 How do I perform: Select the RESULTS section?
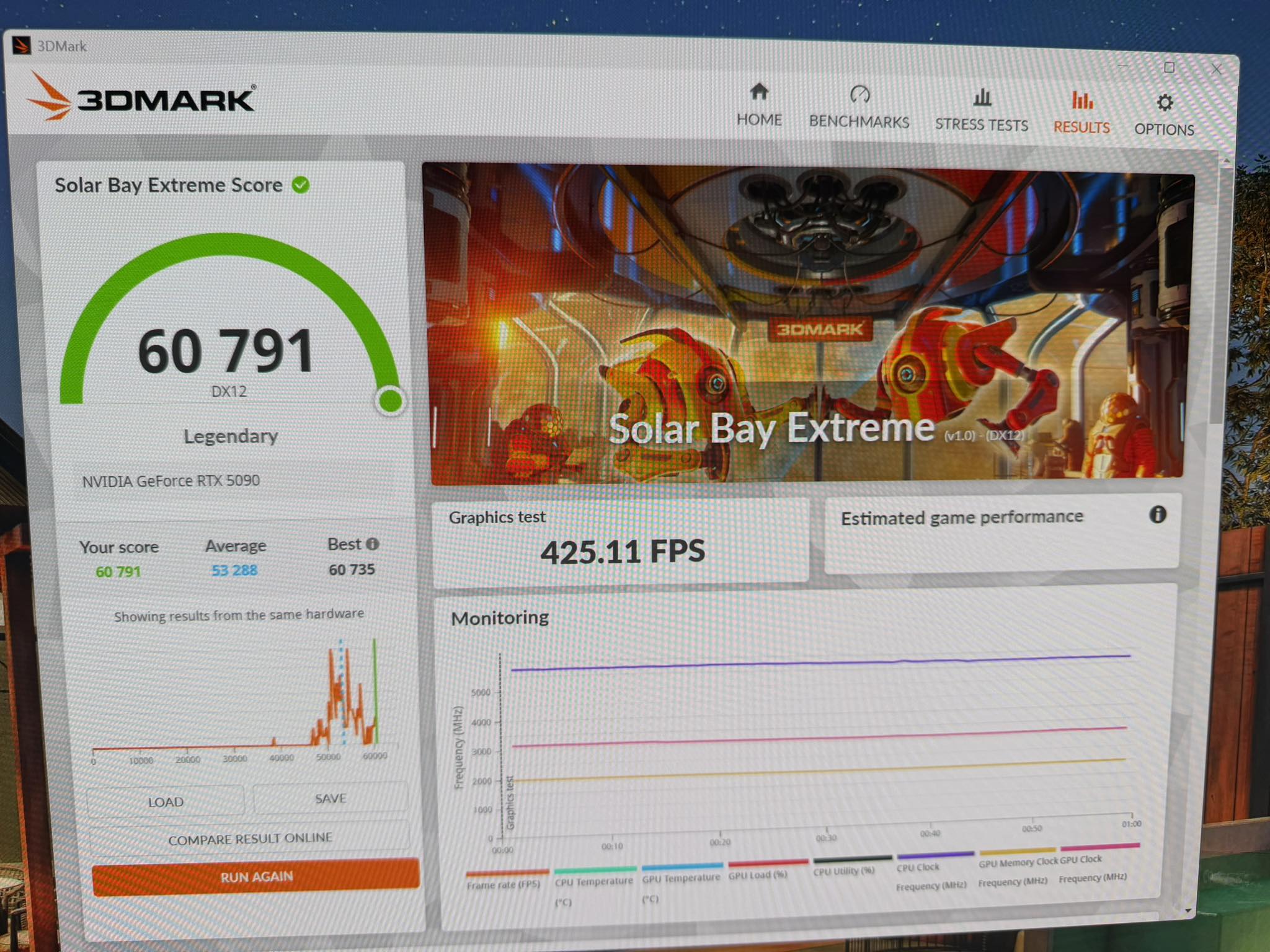(1081, 113)
